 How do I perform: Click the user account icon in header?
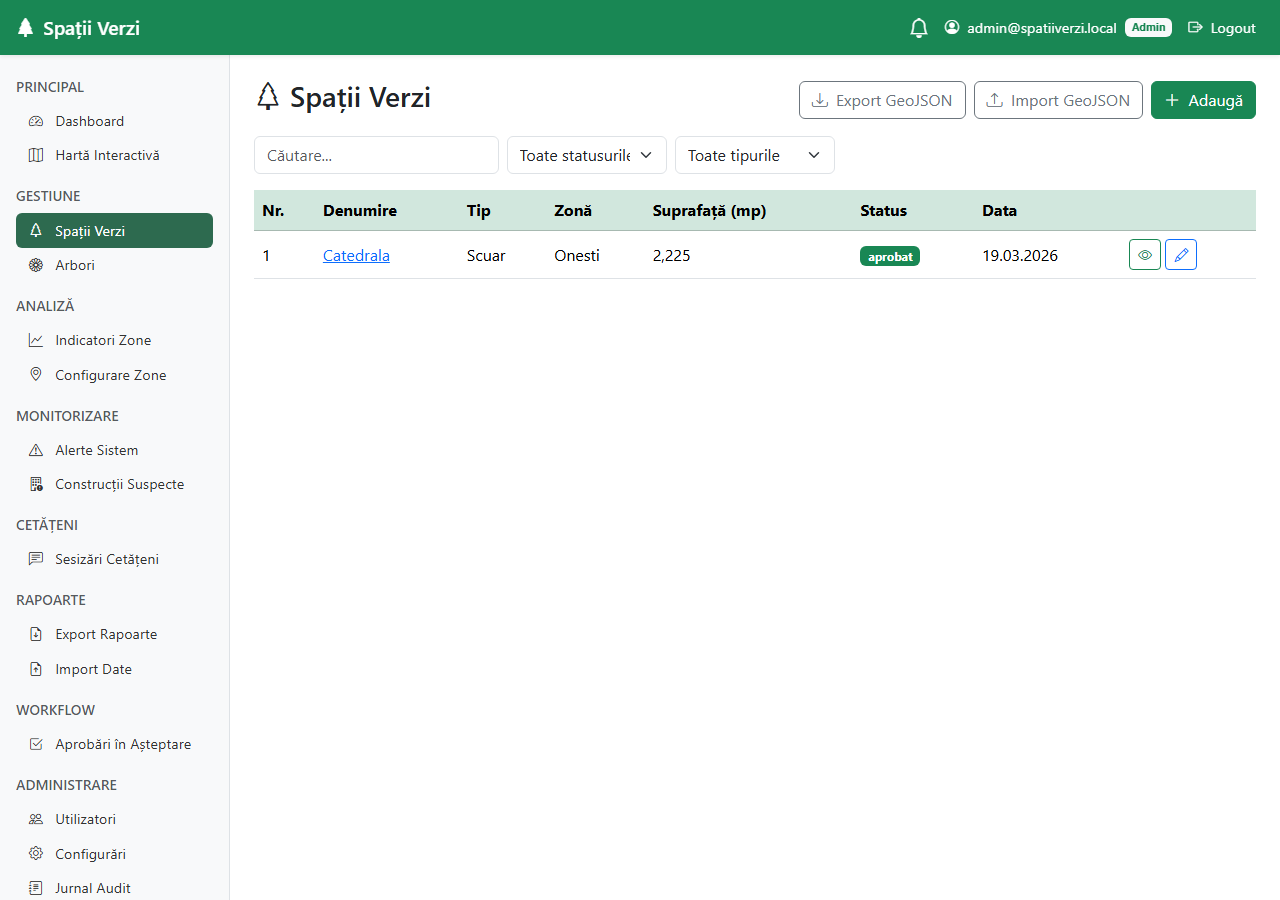952,28
